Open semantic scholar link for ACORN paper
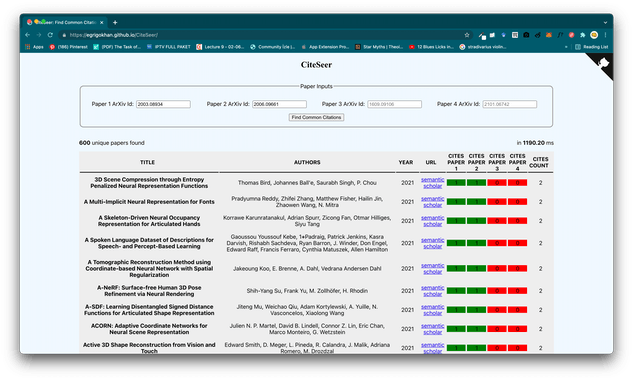The width and height of the screenshot is (633, 380). click(x=432, y=329)
